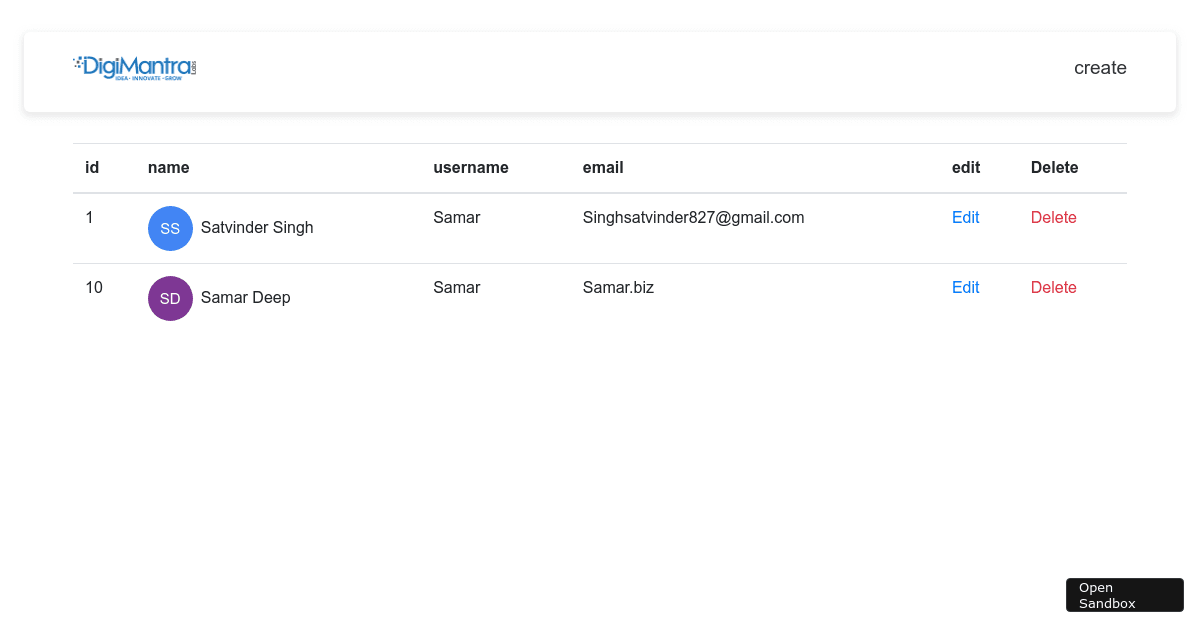Click the edit column header
This screenshot has width=1200, height=630.
[966, 168]
